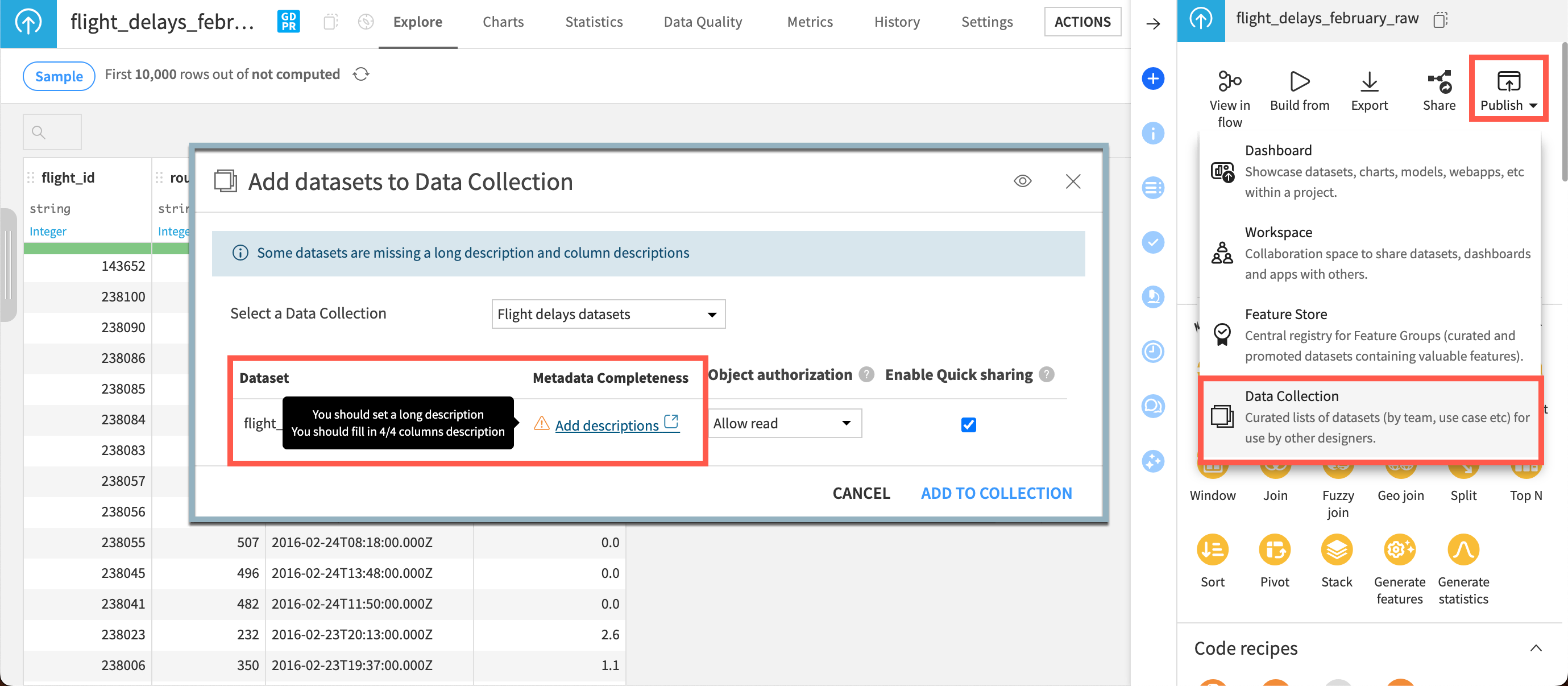Switch to the Charts tab
1568x686 pixels.
(x=503, y=21)
